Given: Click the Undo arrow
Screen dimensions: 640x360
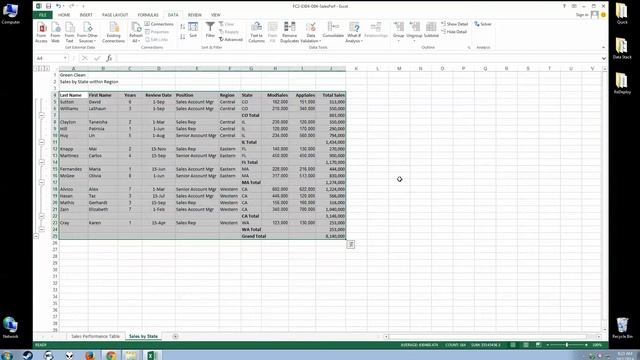Looking at the screenshot, I should [x=59, y=6].
